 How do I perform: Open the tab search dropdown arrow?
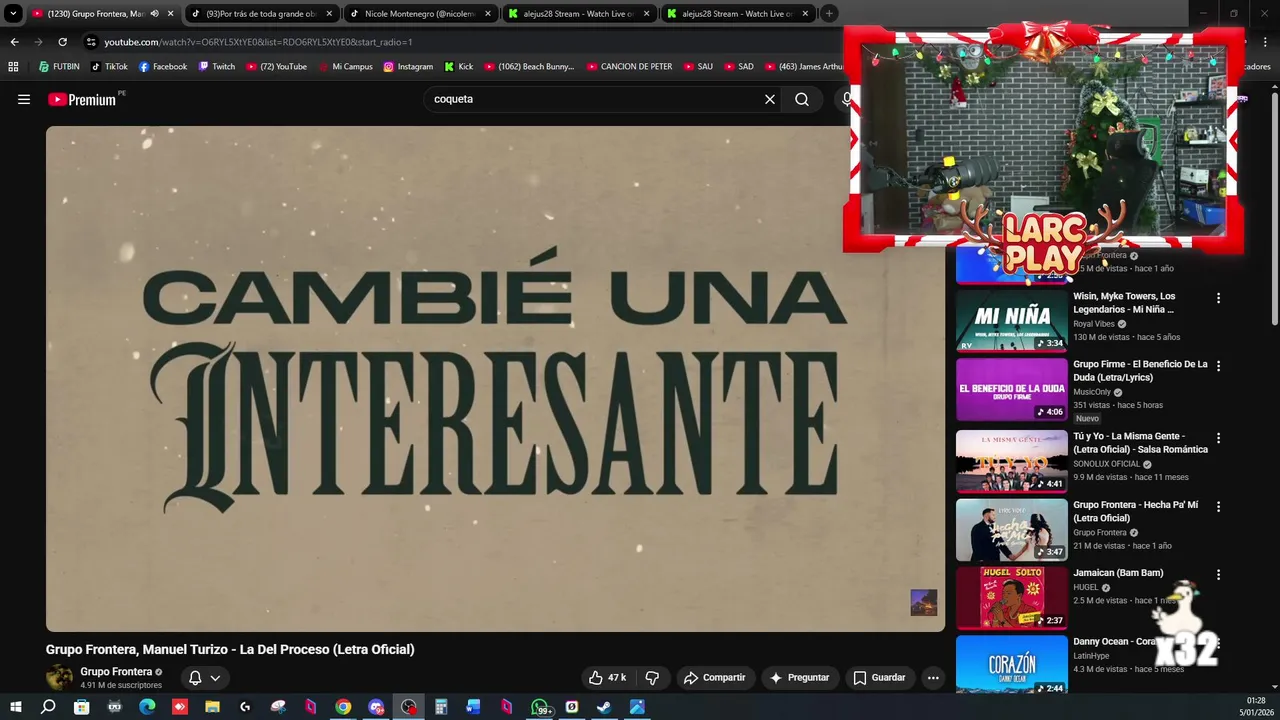pyautogui.click(x=13, y=14)
